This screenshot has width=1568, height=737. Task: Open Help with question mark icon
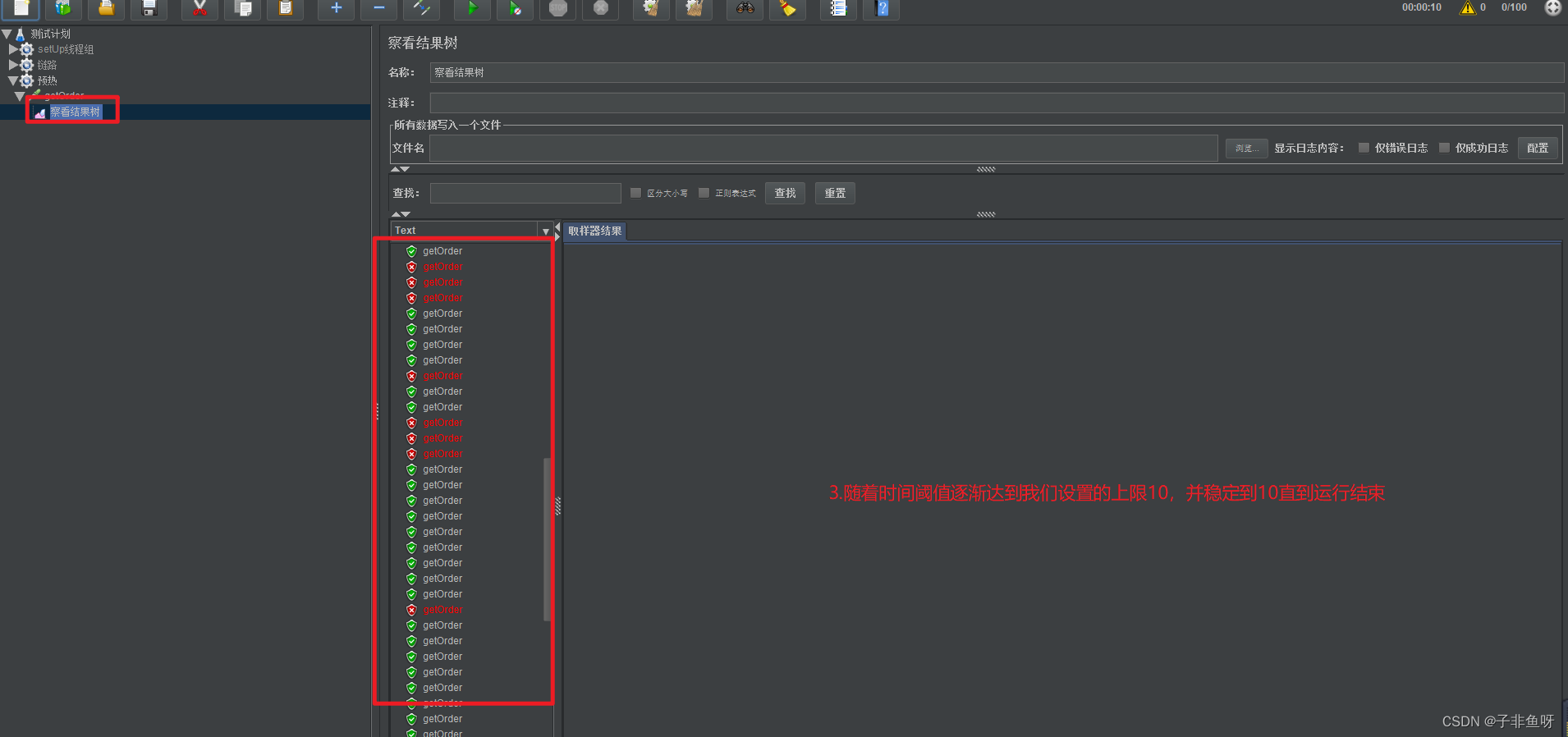pos(882,8)
